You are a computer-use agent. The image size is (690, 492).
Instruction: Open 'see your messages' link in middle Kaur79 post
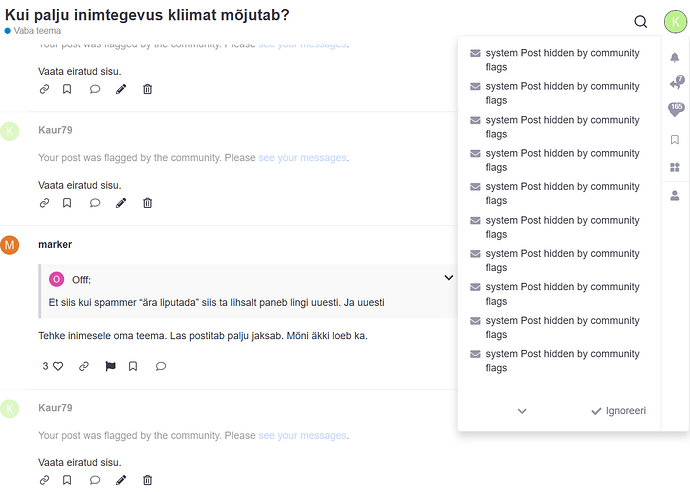pos(302,158)
